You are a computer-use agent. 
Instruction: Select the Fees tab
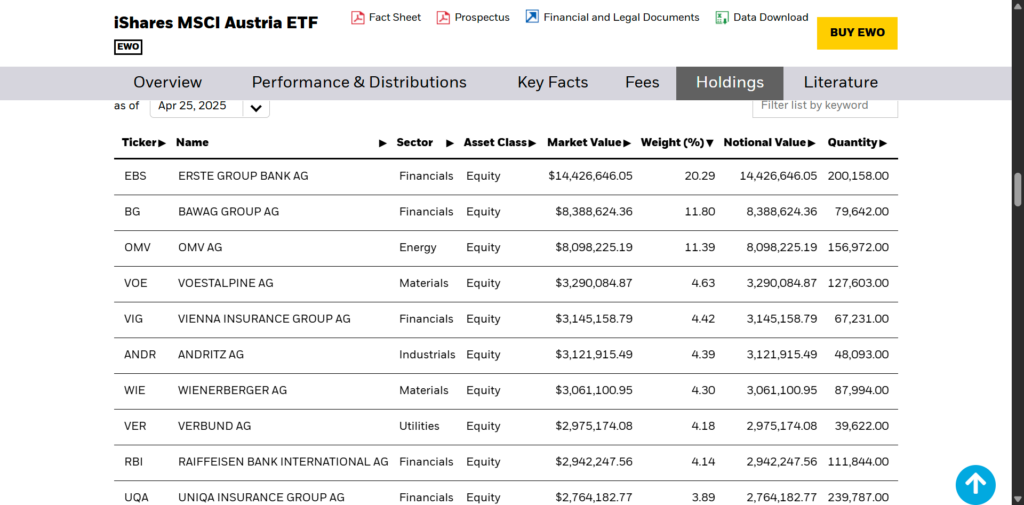click(642, 83)
